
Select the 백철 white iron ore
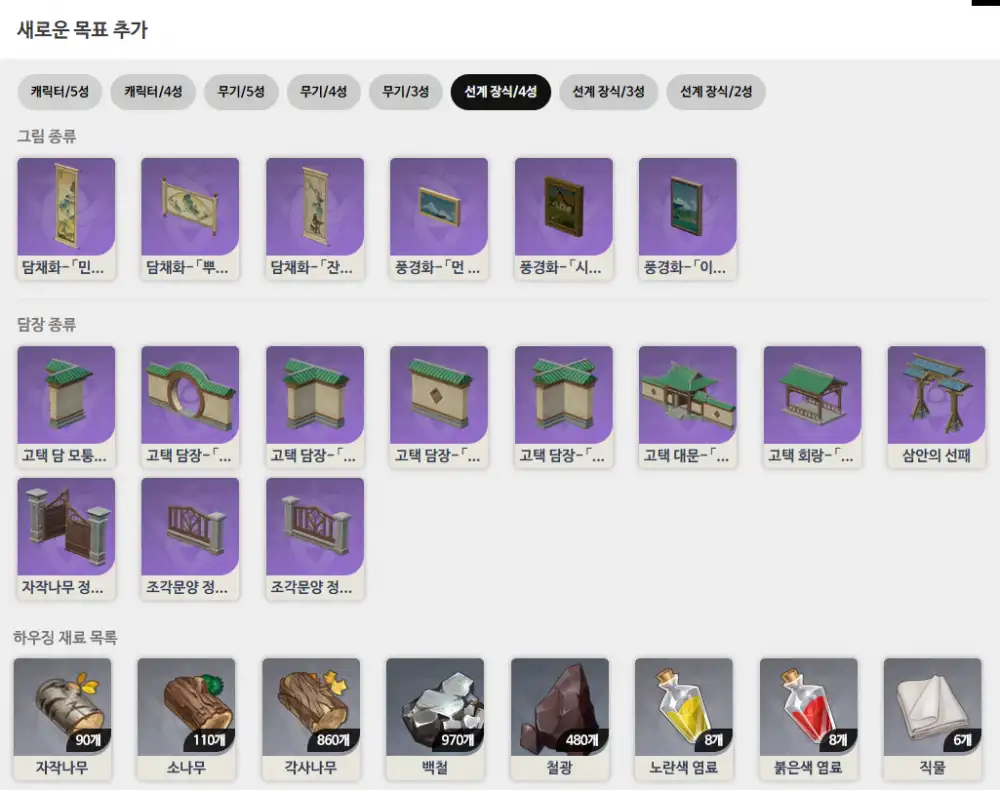pos(435,718)
